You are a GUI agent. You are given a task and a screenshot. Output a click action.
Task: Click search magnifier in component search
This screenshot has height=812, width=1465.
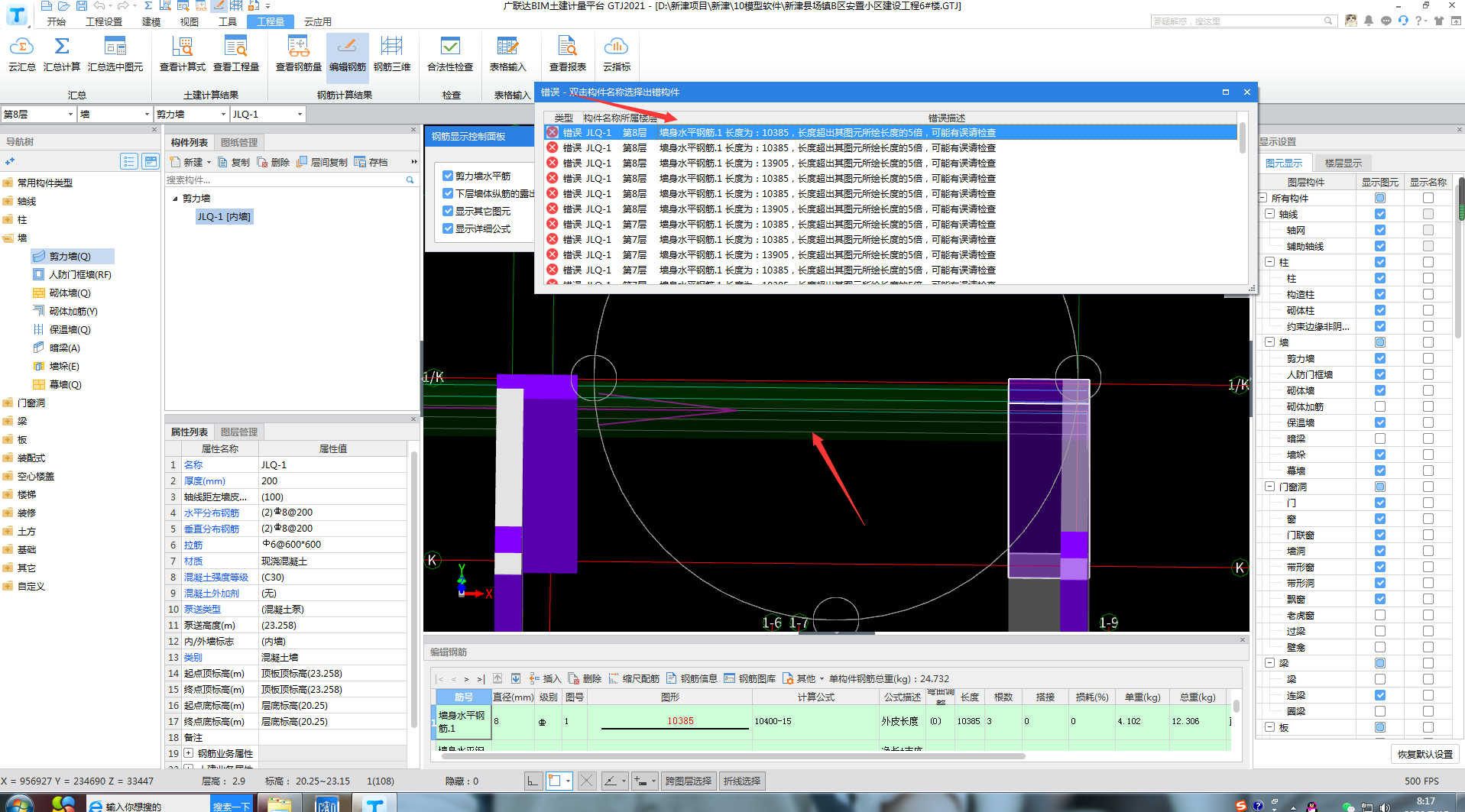[x=410, y=180]
